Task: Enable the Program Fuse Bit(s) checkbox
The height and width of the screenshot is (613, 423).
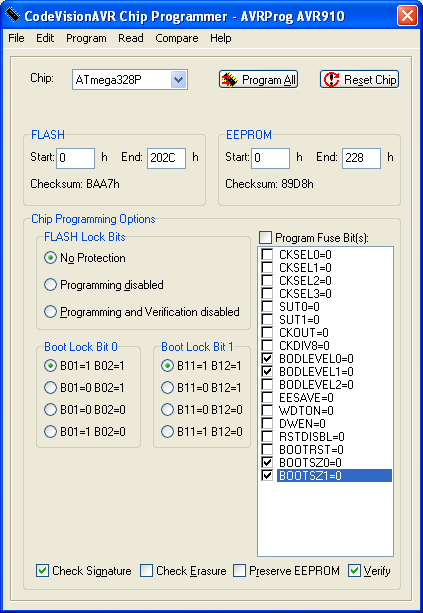Action: pos(265,237)
